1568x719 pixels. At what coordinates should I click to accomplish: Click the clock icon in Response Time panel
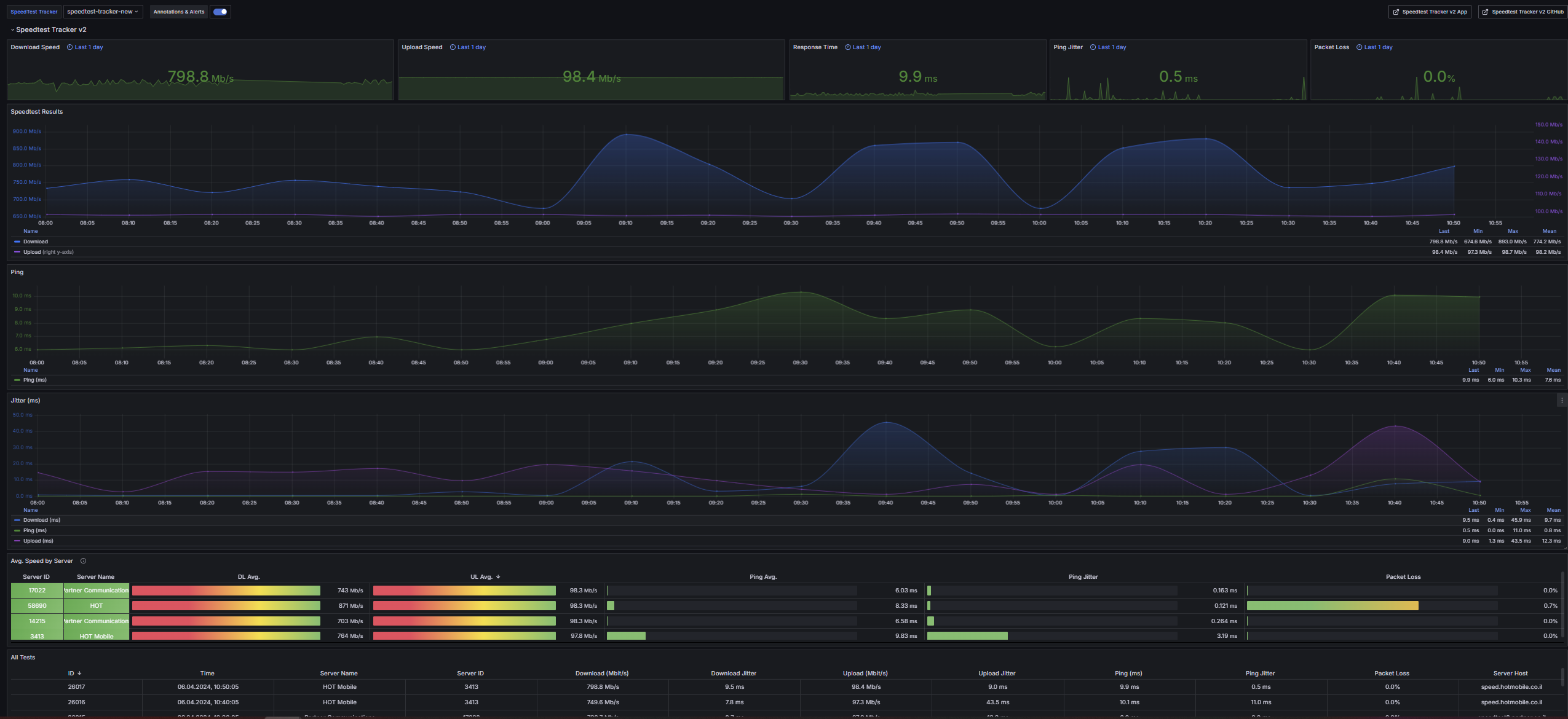pos(848,47)
